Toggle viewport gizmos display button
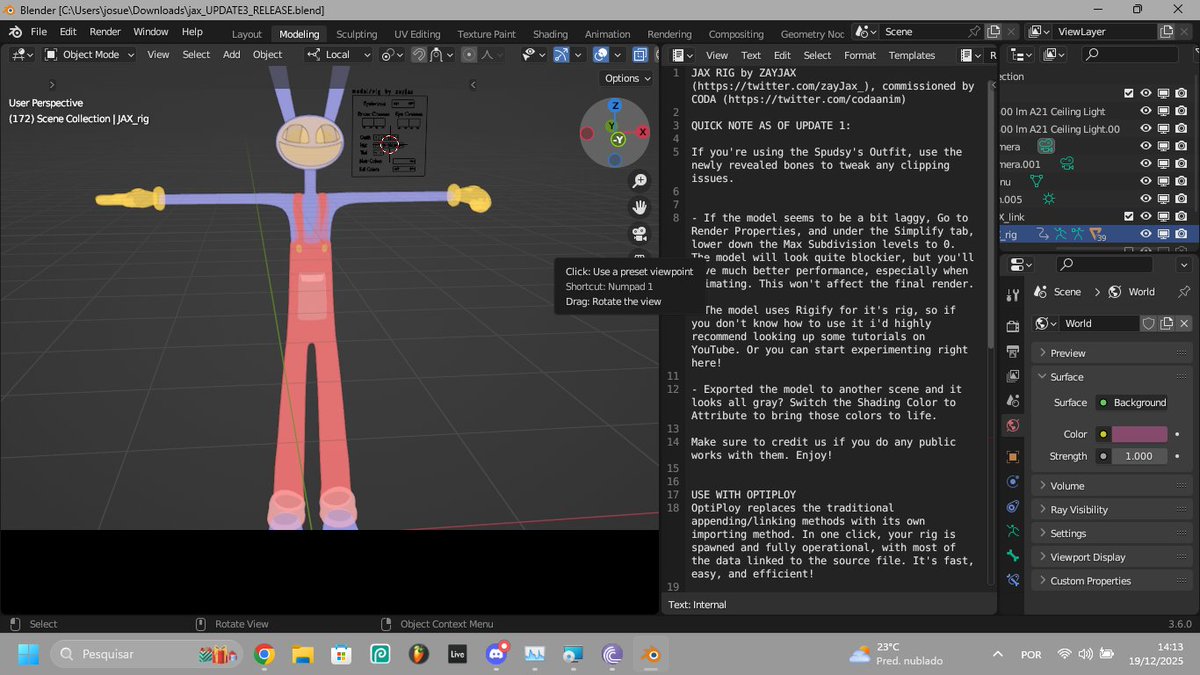This screenshot has height=675, width=1200. pos(562,55)
